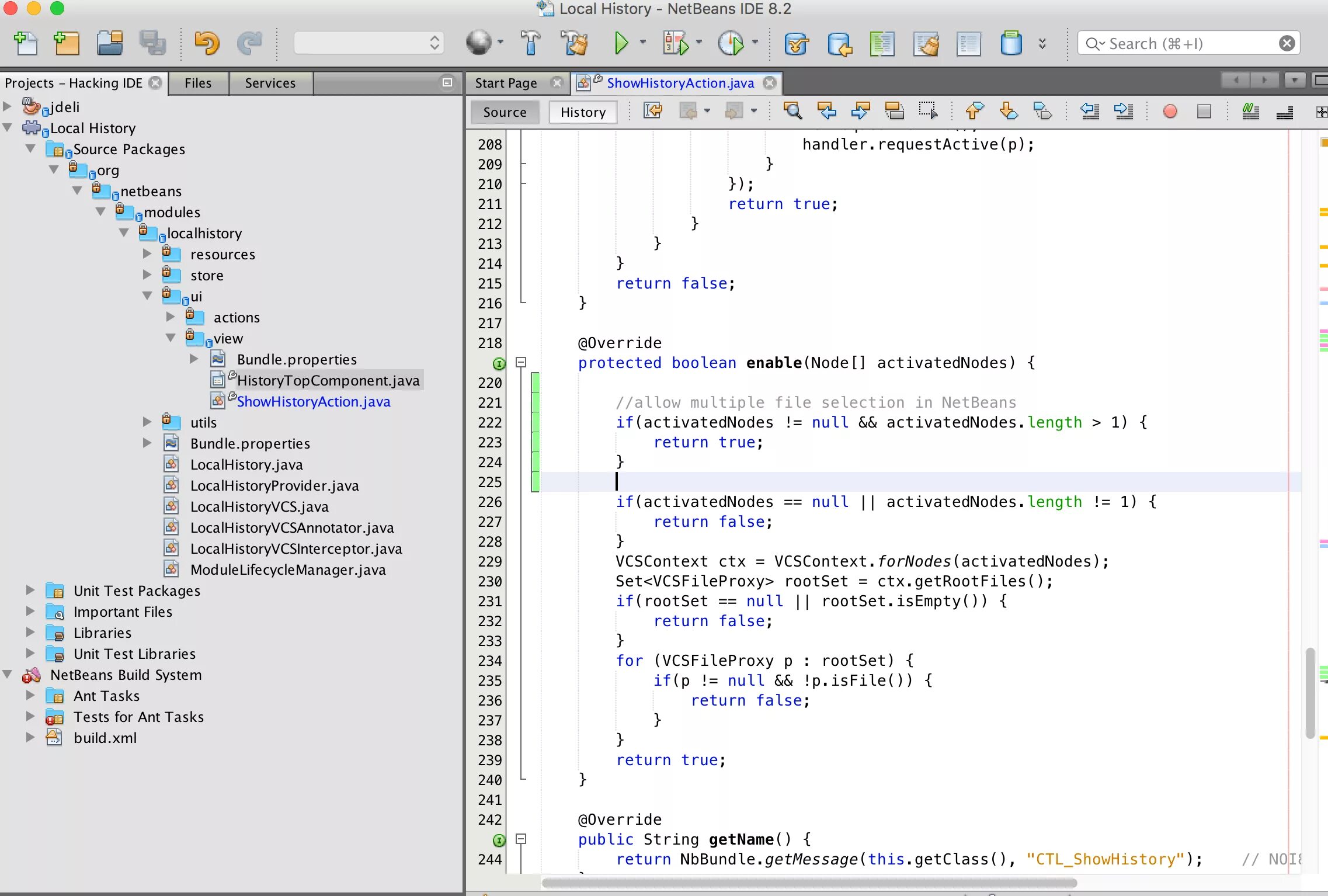The image size is (1328, 896).
Task: Click the Run Project green play icon
Action: (621, 43)
